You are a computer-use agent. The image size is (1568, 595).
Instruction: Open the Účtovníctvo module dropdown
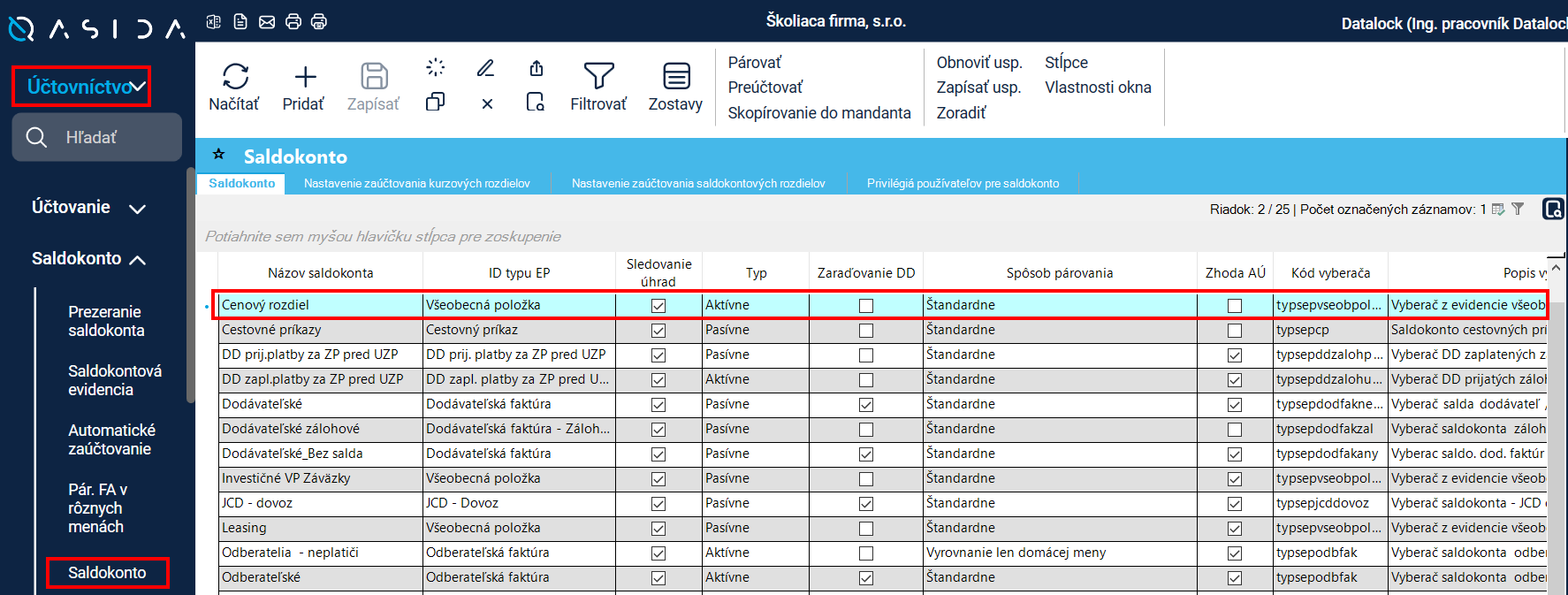82,87
